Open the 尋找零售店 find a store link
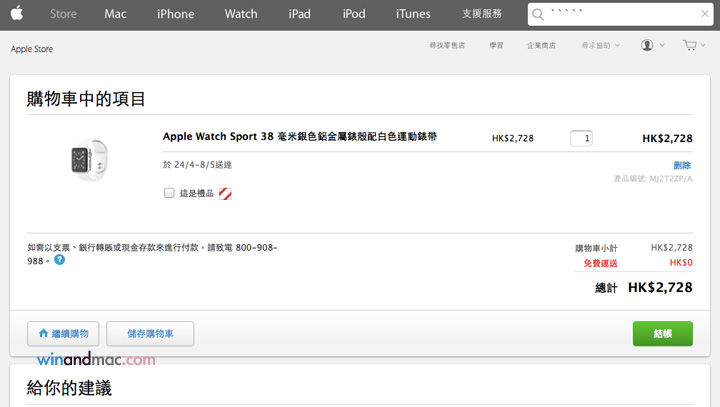This screenshot has height=407, width=720. (x=447, y=45)
